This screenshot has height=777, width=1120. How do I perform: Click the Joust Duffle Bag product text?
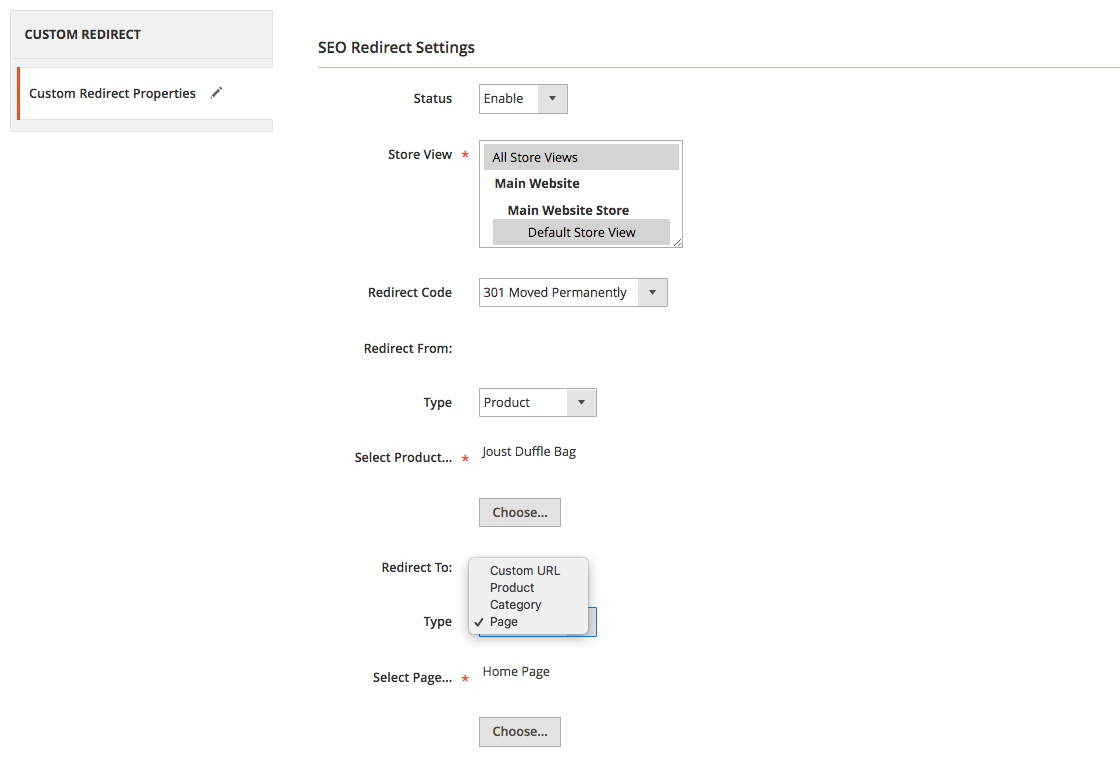529,451
